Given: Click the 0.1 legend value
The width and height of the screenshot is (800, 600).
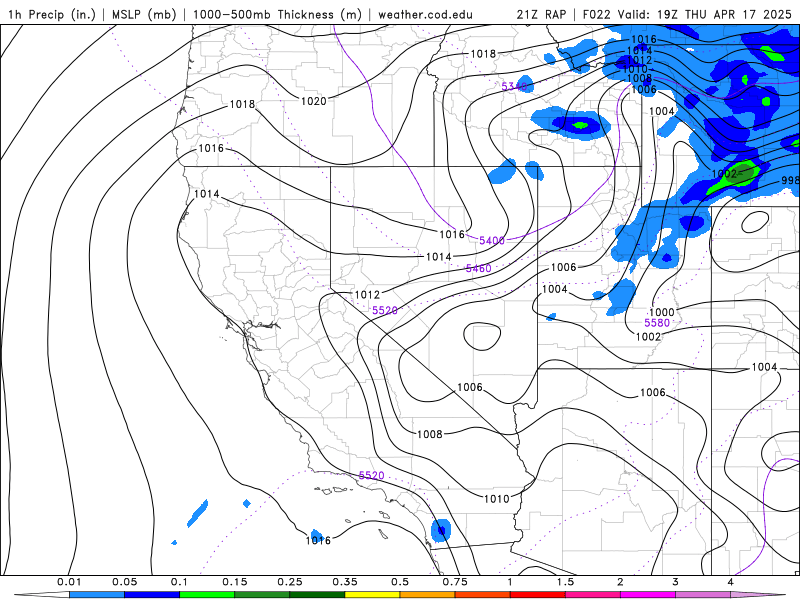Looking at the screenshot, I should click(180, 582).
